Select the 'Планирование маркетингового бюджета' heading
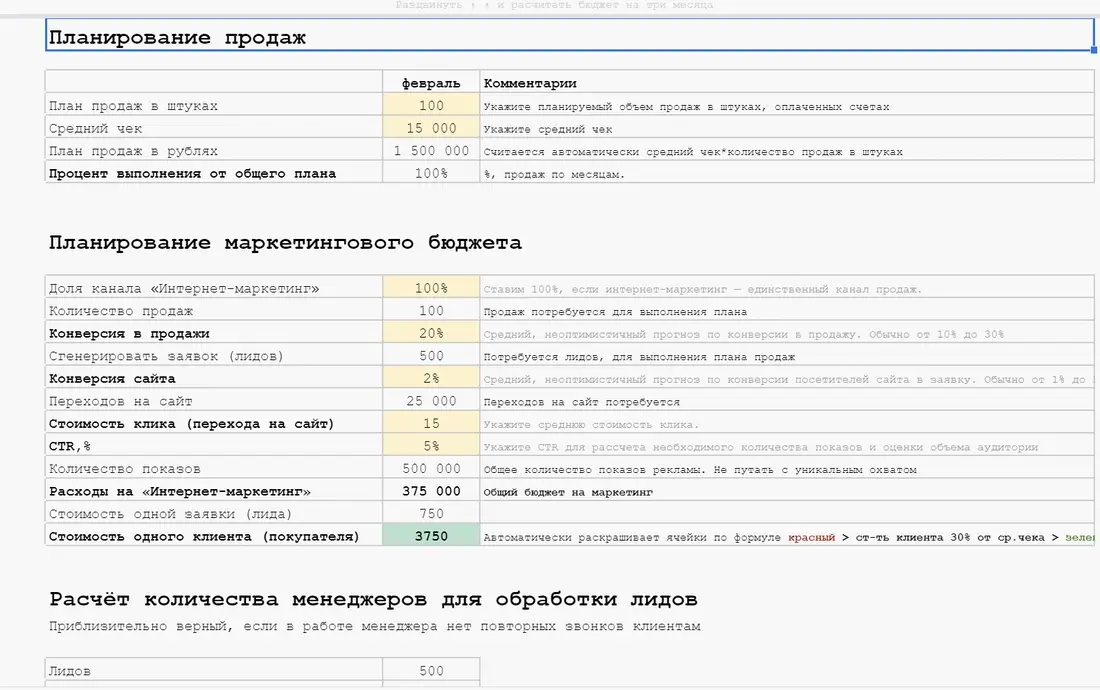 coord(285,243)
